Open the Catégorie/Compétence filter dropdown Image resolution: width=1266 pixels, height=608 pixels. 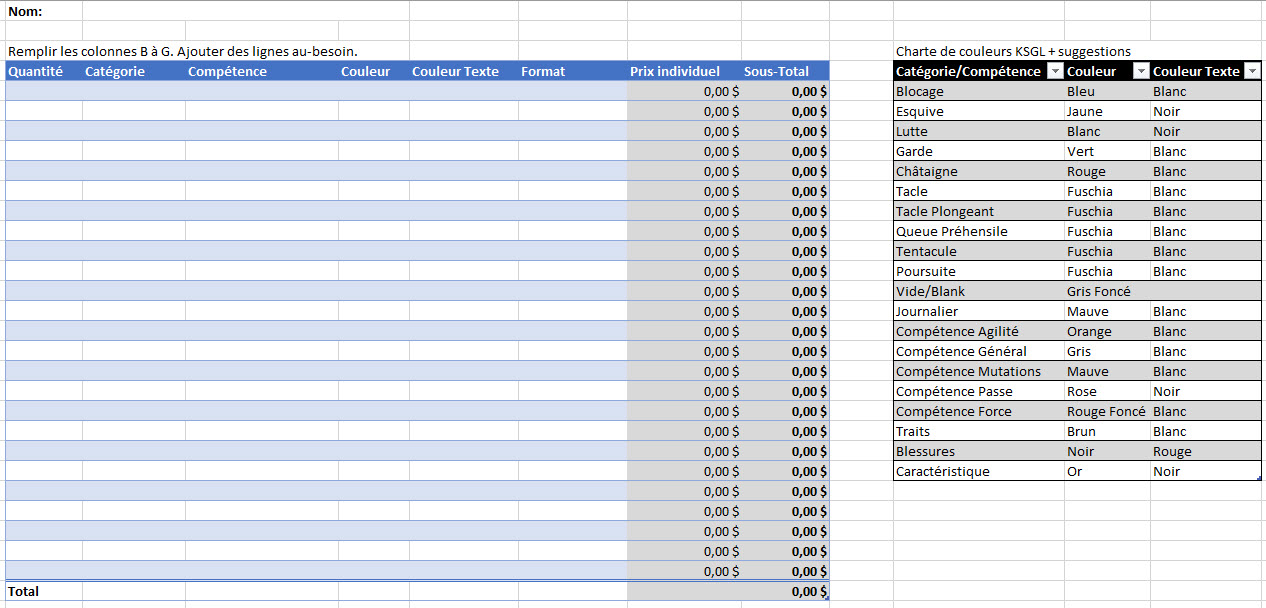point(1052,71)
